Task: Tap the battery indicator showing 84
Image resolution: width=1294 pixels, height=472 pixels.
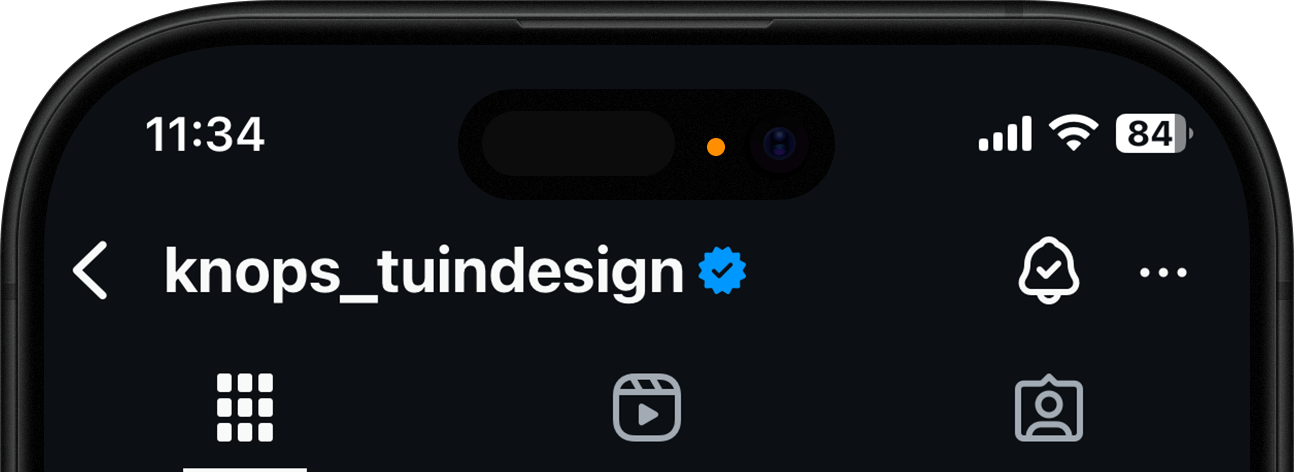Action: (x=1153, y=133)
